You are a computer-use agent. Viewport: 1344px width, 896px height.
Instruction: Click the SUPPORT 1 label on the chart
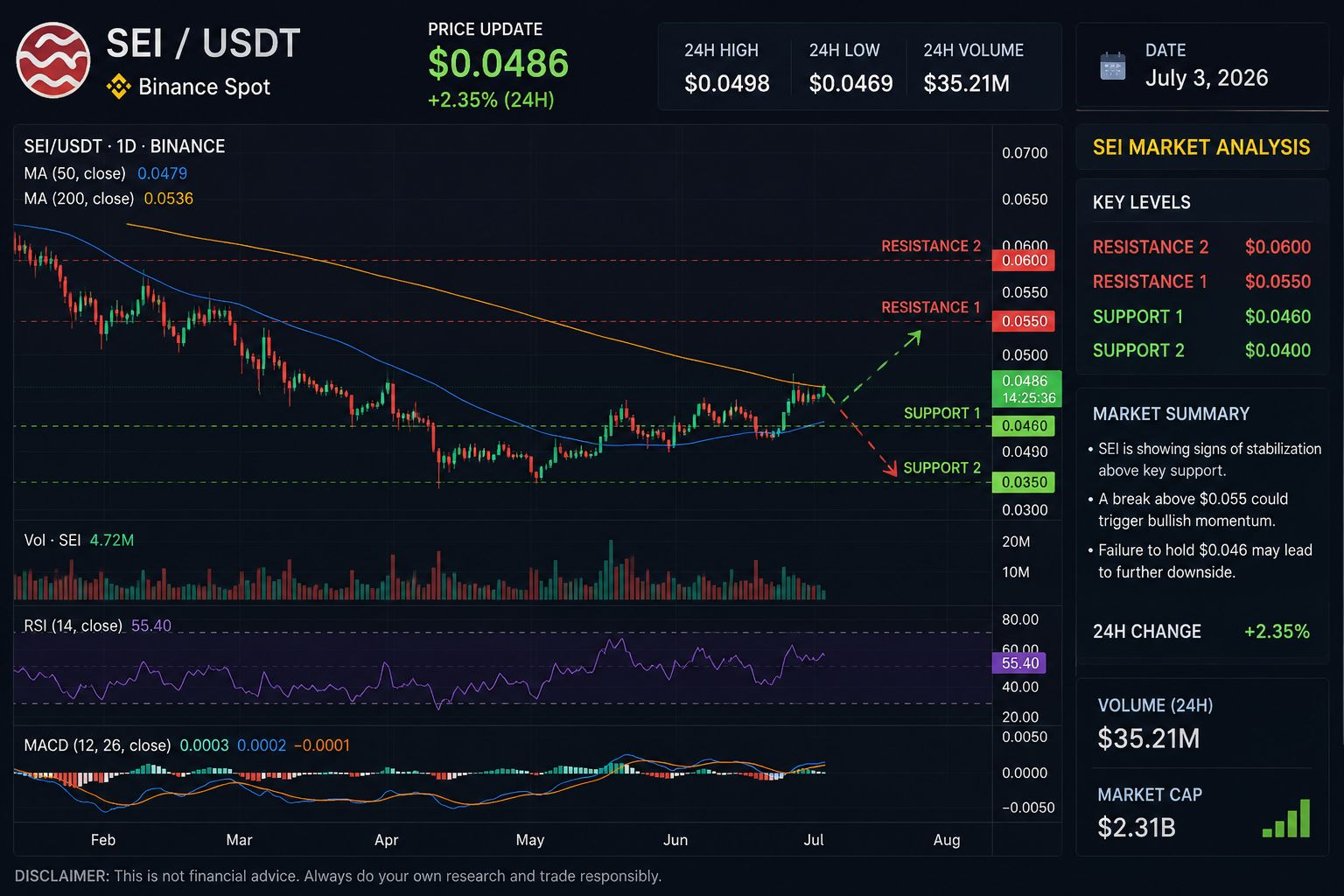click(x=942, y=413)
